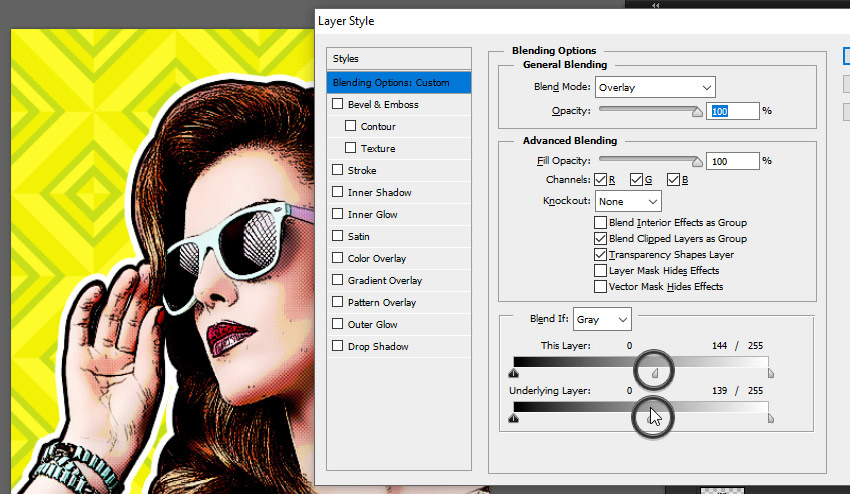Screen dimensions: 850x494
Task: Open the Blend If dropdown showing Gray
Action: click(602, 319)
